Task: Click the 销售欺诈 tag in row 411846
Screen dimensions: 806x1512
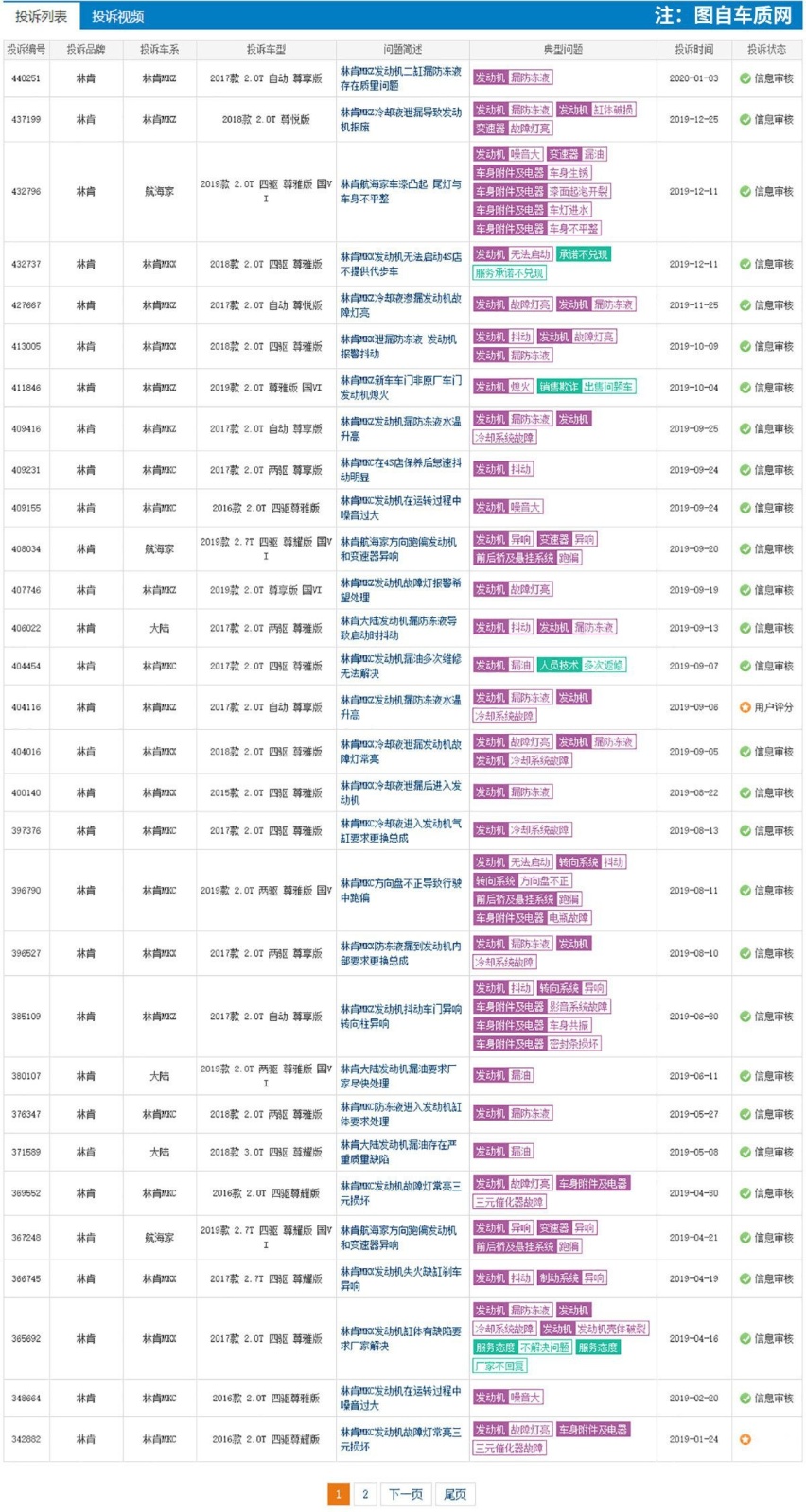Action: pyautogui.click(x=559, y=388)
